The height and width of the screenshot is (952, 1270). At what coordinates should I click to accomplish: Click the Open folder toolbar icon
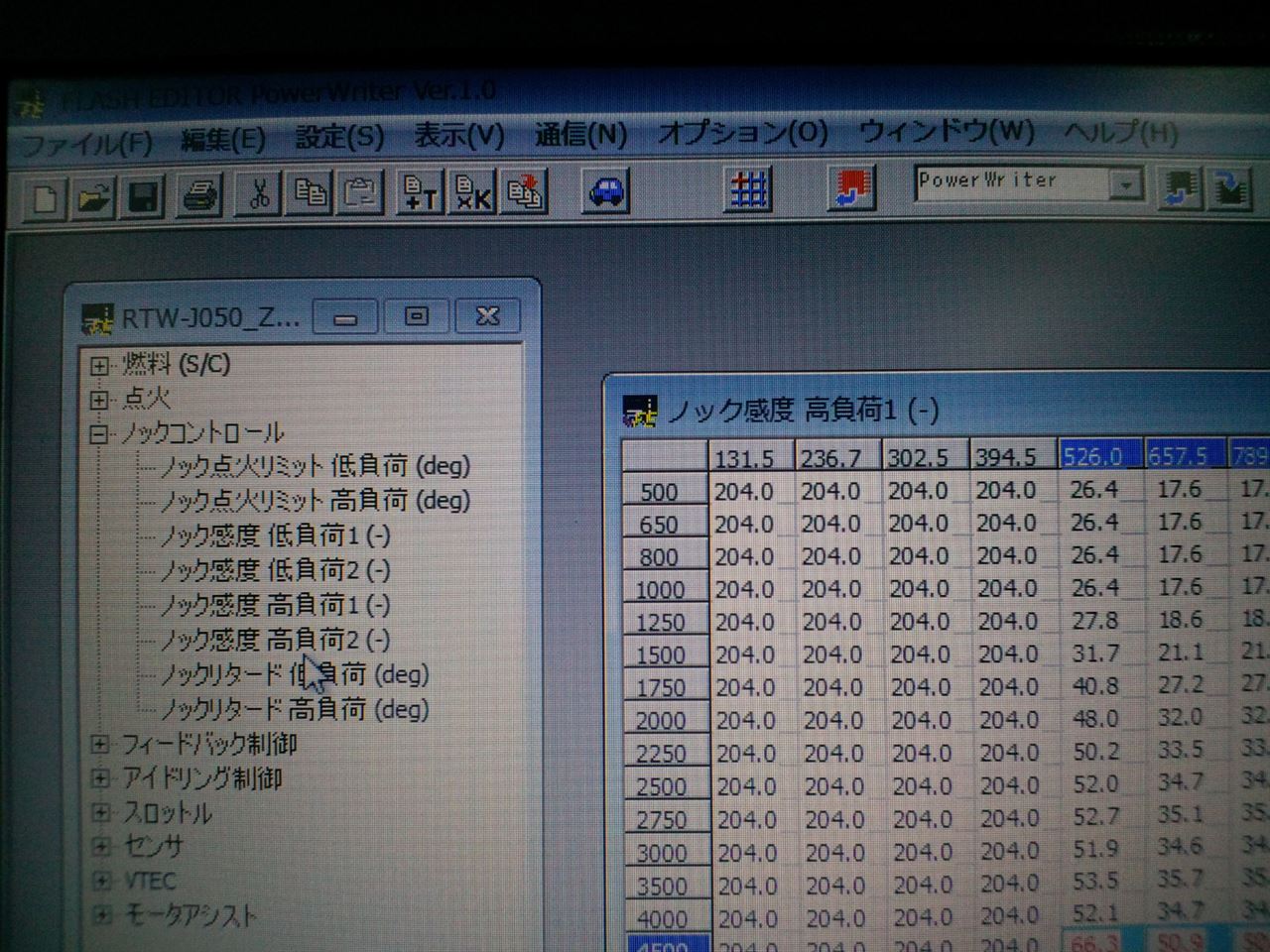[x=94, y=196]
